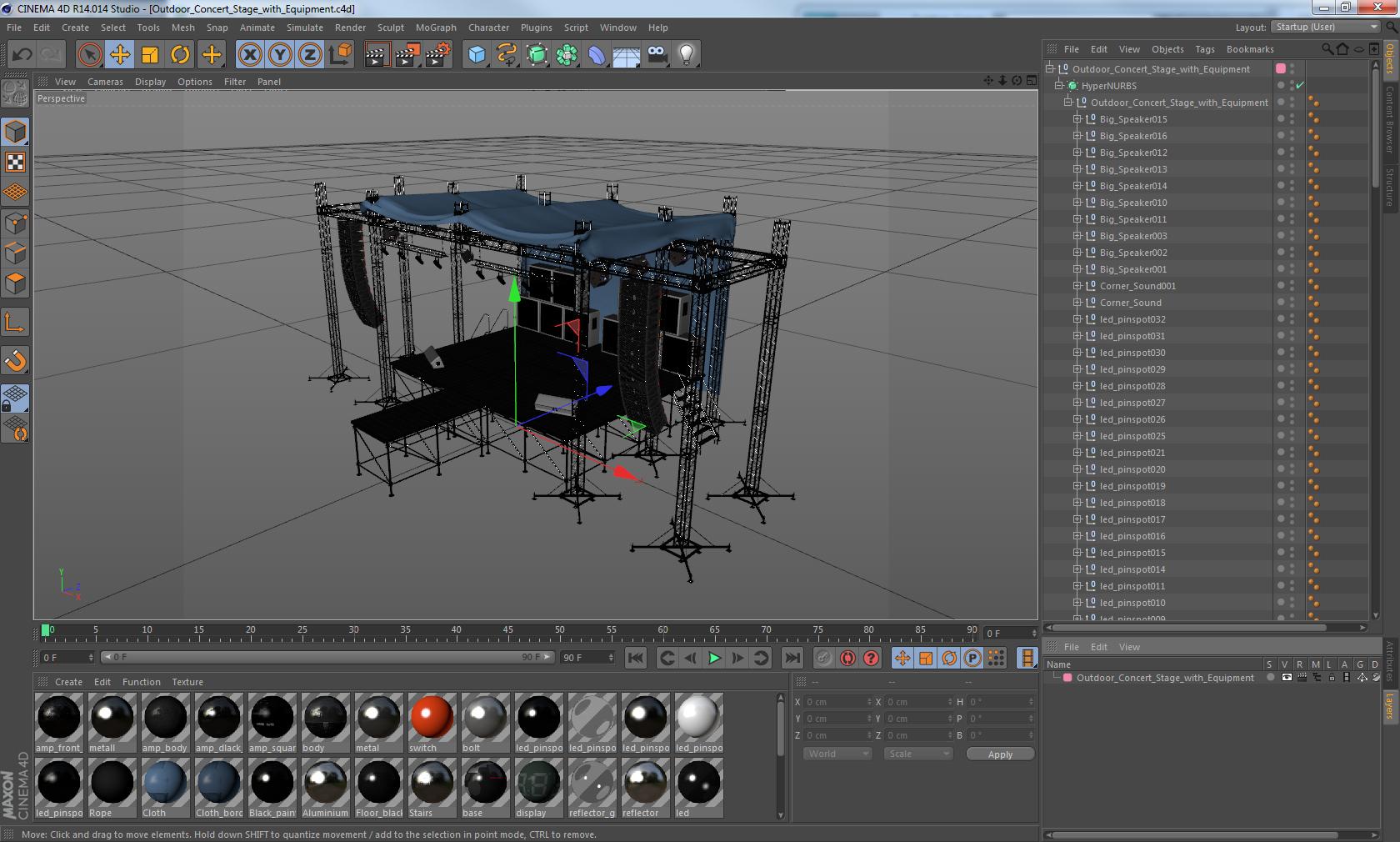
Task: Switch to Edges mode
Action: [x=15, y=253]
